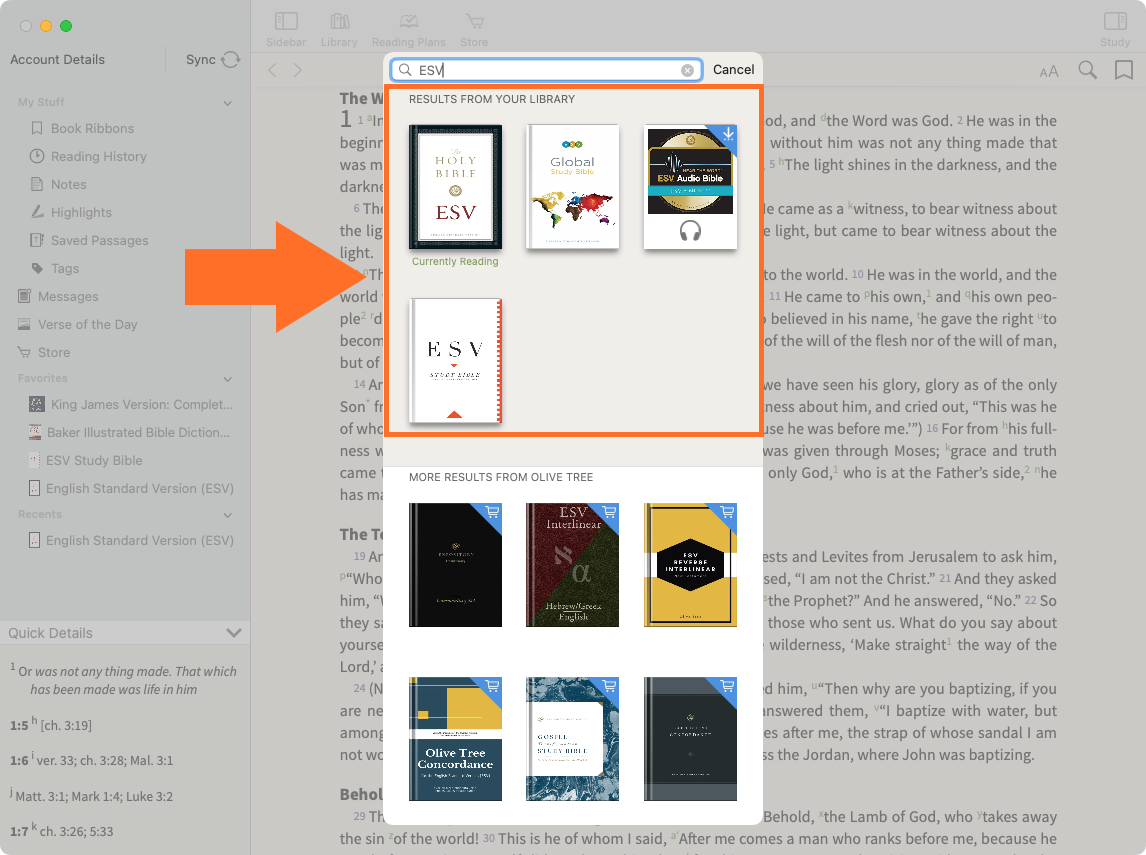
Task: Click the magnifier search icon in toolbar
Action: point(1088,70)
